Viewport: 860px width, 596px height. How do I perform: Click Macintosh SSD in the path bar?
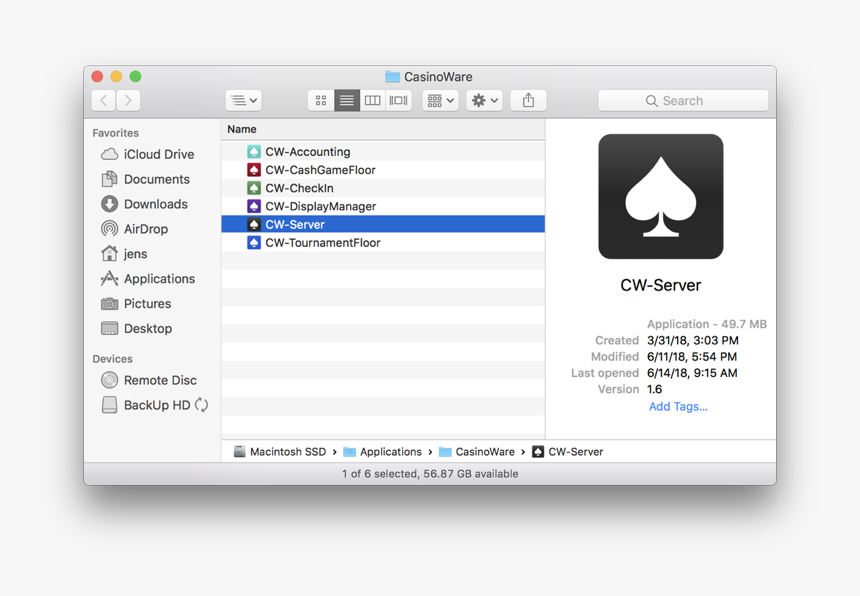pyautogui.click(x=287, y=452)
